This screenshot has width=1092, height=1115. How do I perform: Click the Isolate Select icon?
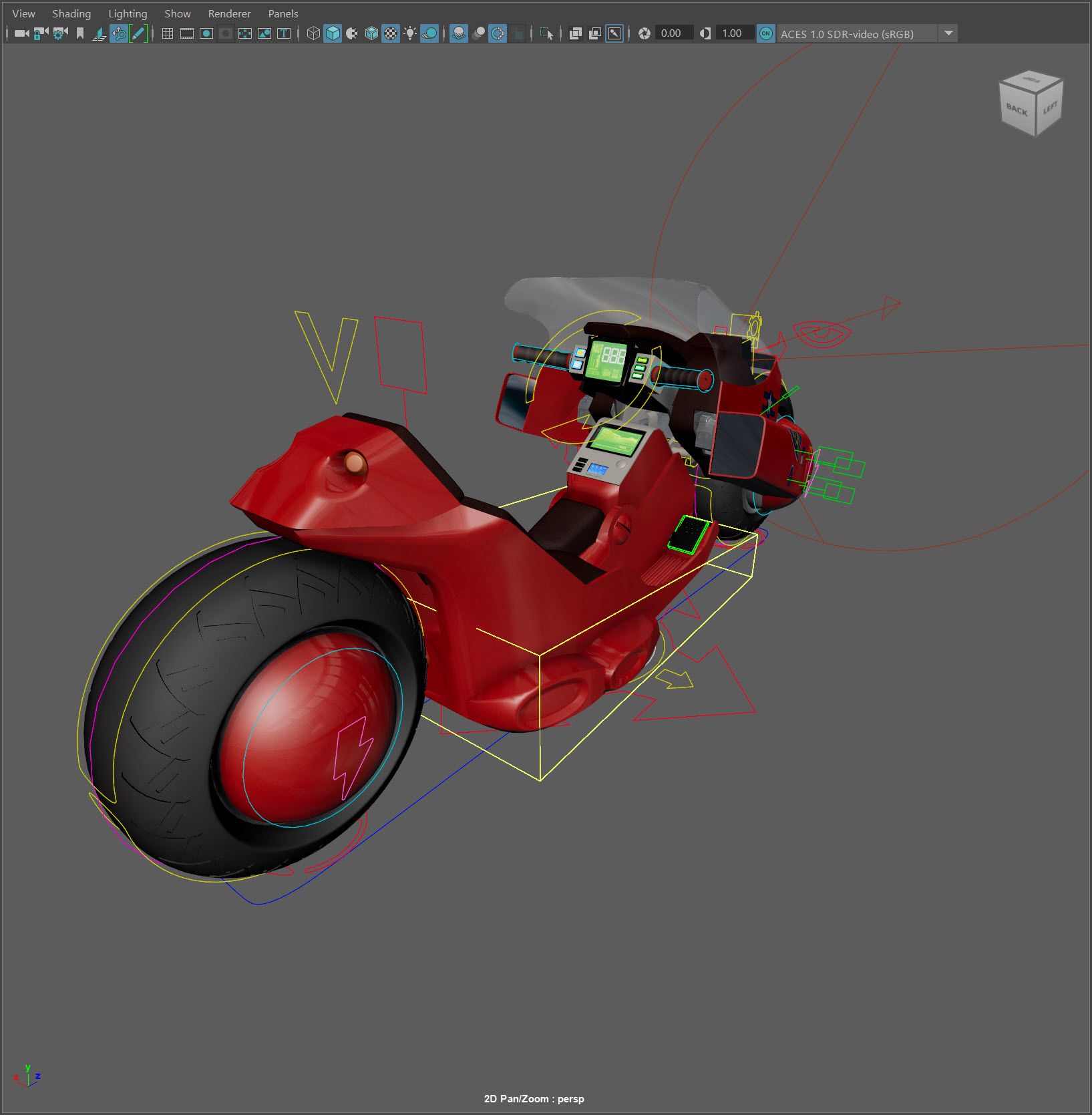click(546, 33)
